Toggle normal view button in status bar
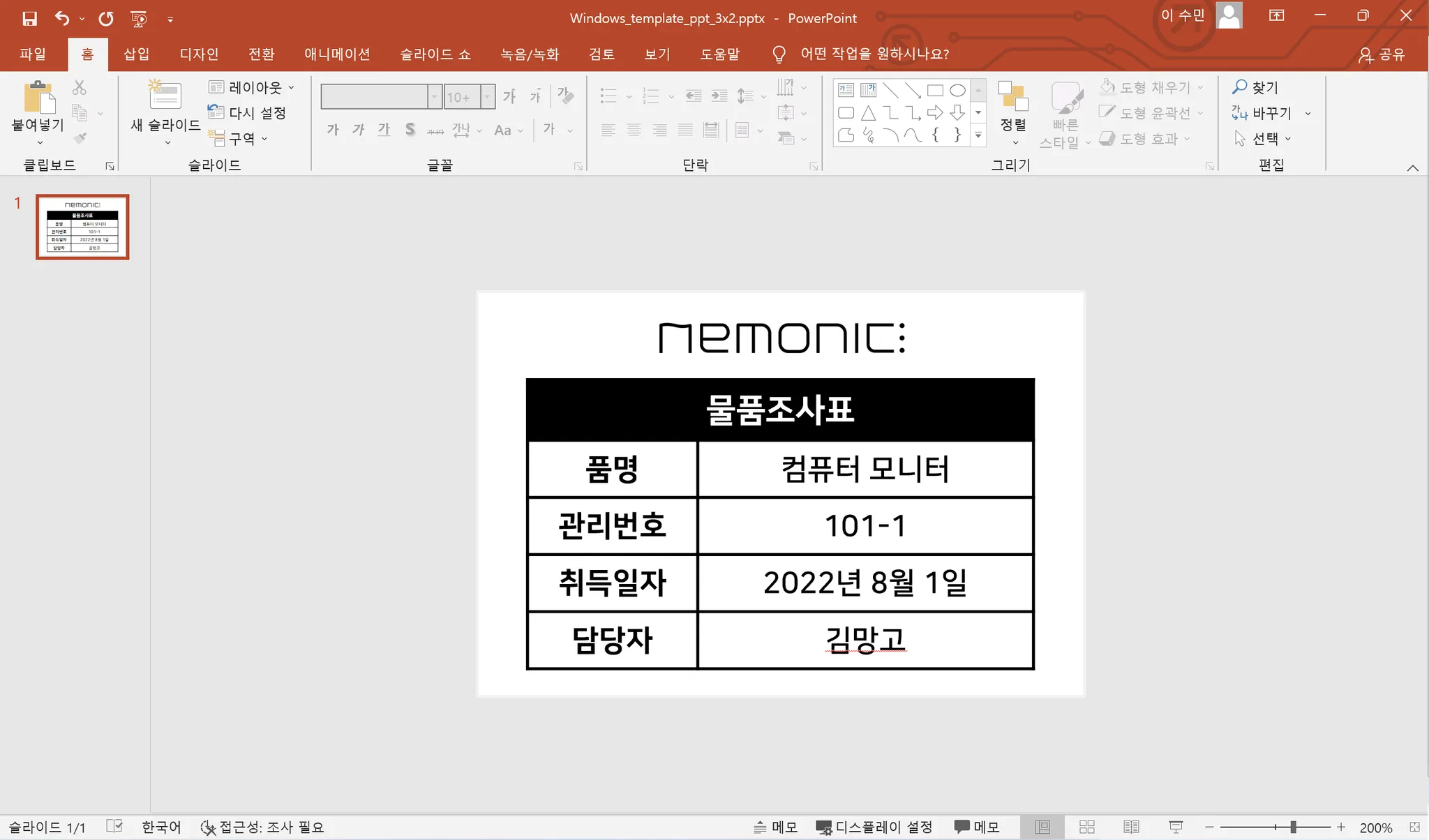 [1042, 827]
